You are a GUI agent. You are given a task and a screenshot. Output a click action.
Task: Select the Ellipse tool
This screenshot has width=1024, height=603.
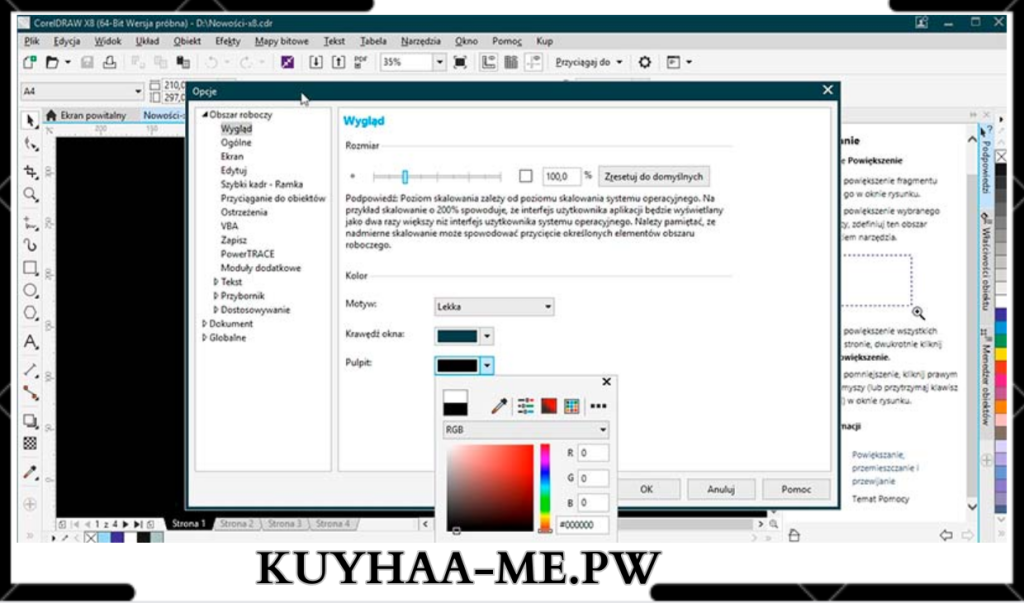(30, 291)
